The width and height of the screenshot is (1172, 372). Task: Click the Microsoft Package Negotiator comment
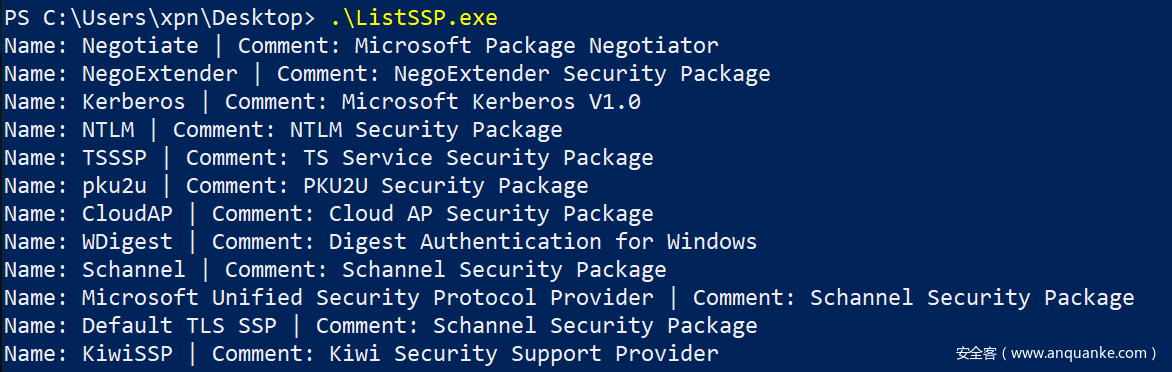point(537,46)
